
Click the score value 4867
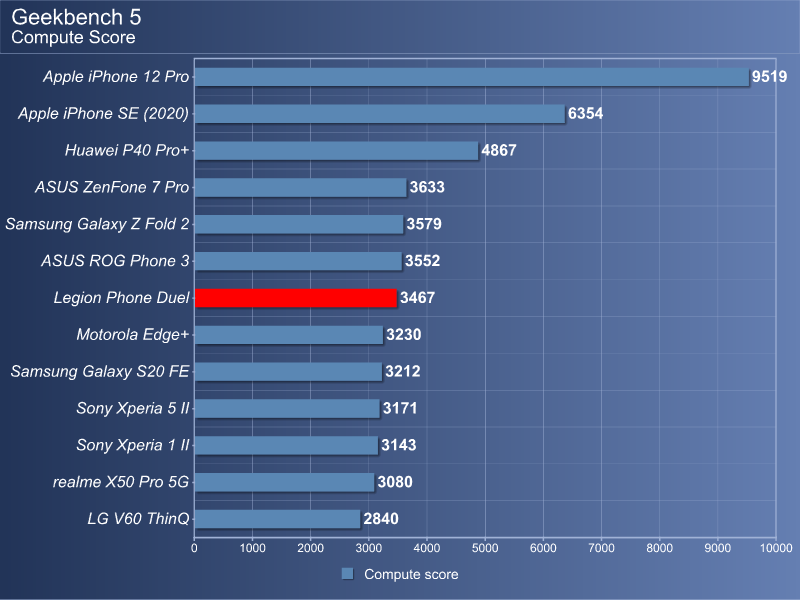coord(499,150)
